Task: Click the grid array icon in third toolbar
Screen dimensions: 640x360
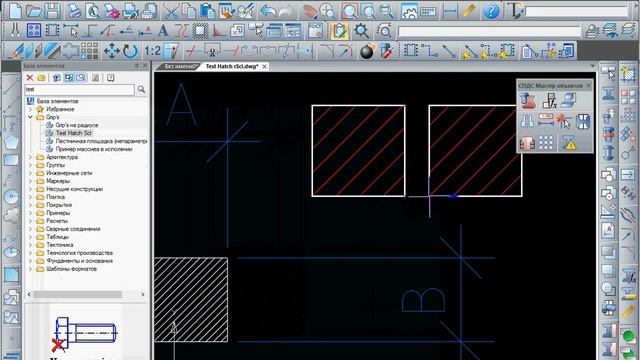Action: pyautogui.click(x=89, y=51)
